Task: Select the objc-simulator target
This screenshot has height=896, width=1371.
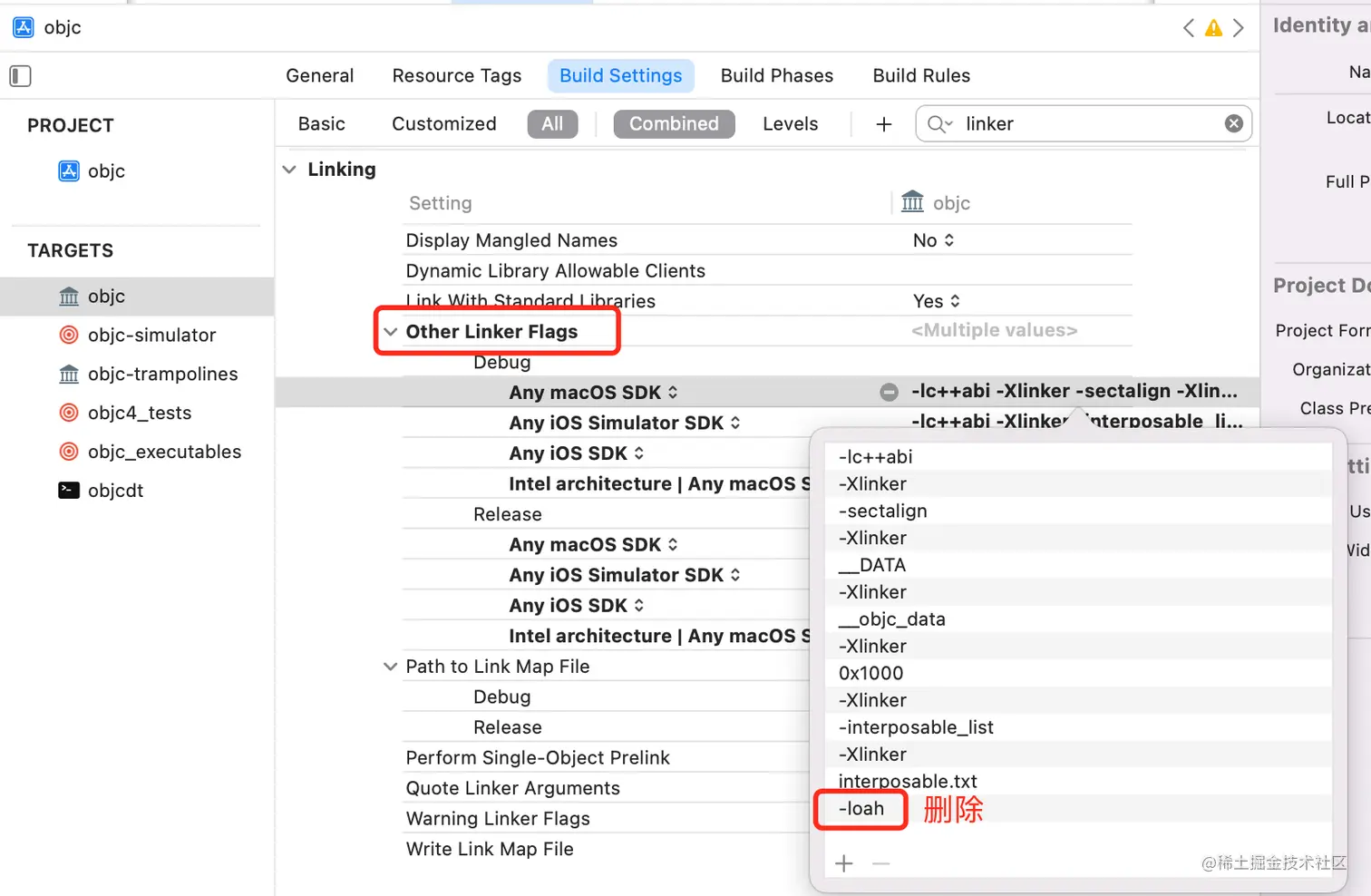Action: 138,336
